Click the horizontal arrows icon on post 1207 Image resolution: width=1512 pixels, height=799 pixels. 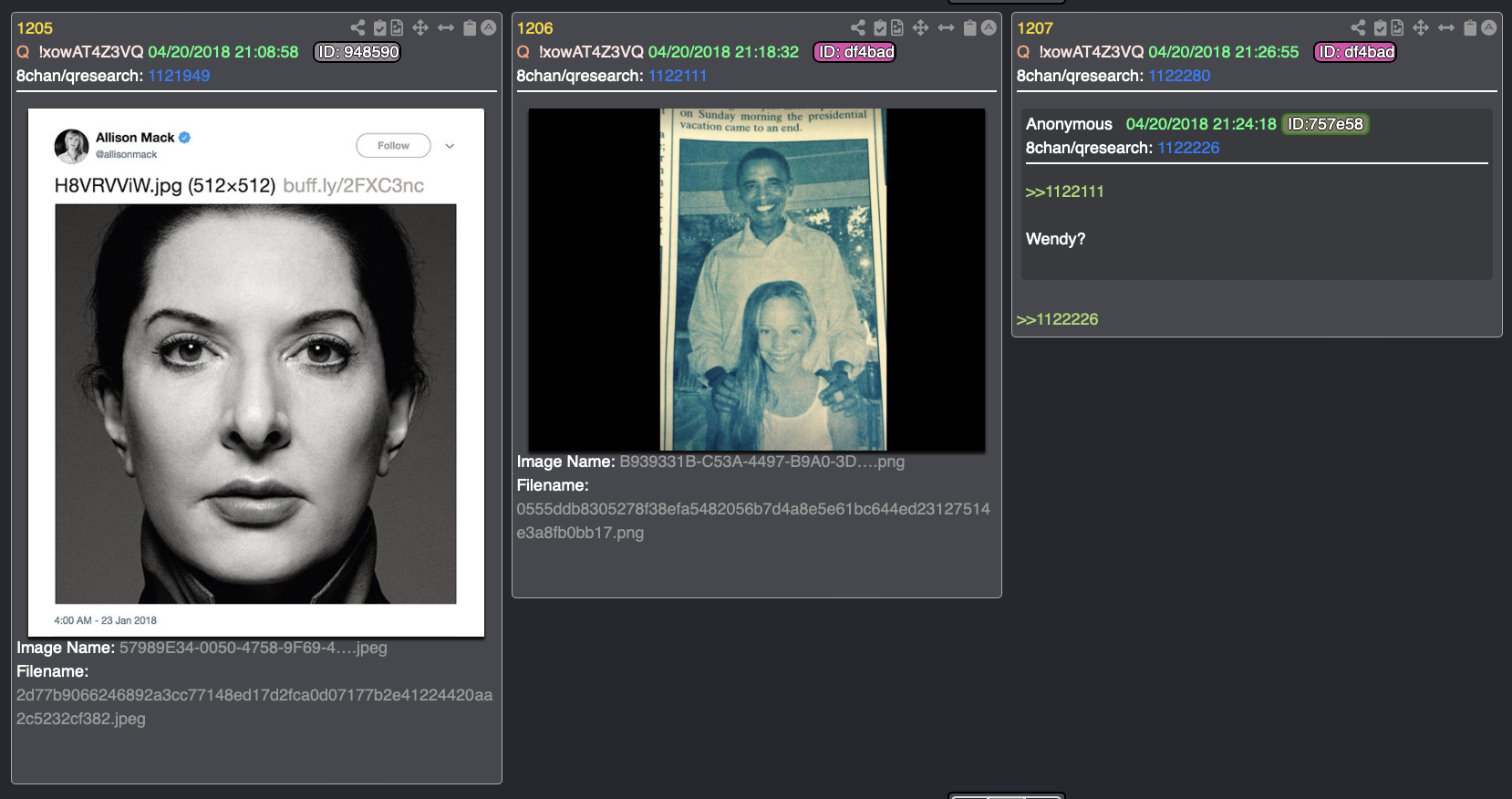tap(1446, 27)
